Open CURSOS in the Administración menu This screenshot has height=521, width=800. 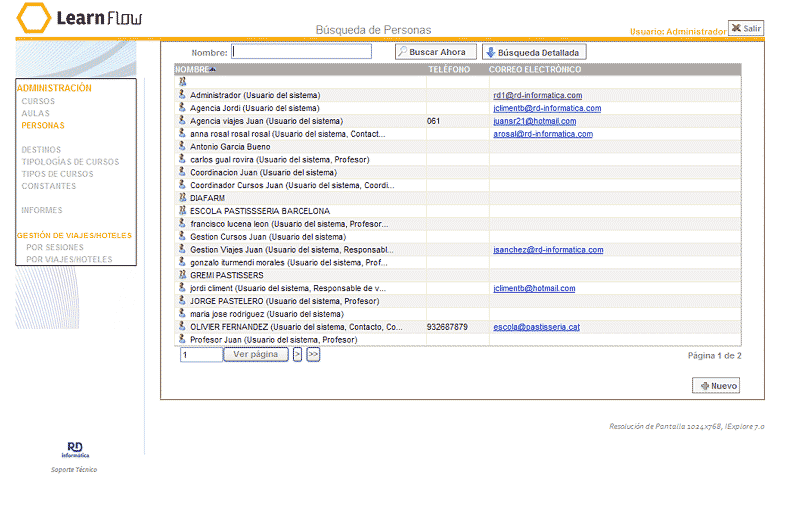[x=38, y=102]
